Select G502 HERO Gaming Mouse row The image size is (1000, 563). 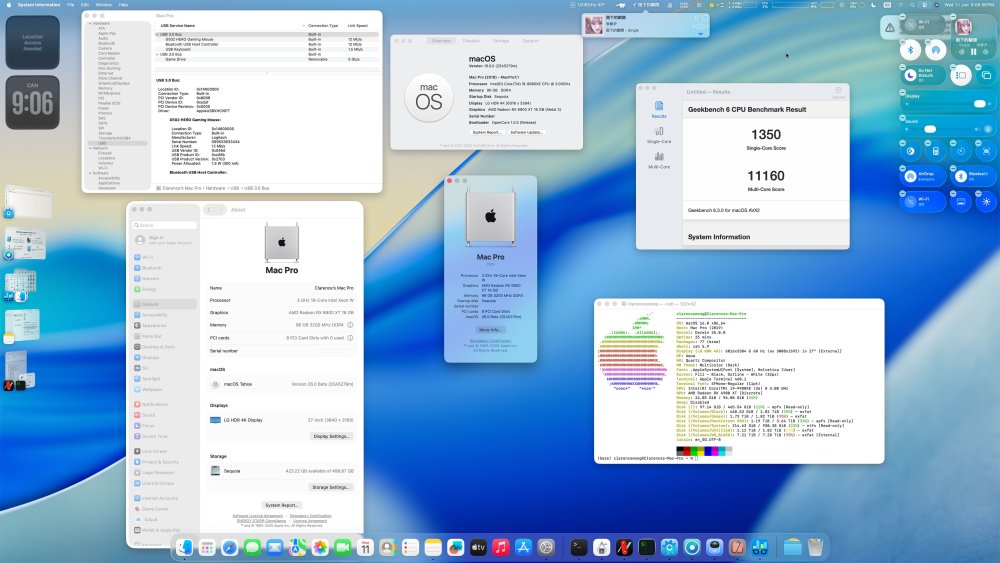coord(267,40)
